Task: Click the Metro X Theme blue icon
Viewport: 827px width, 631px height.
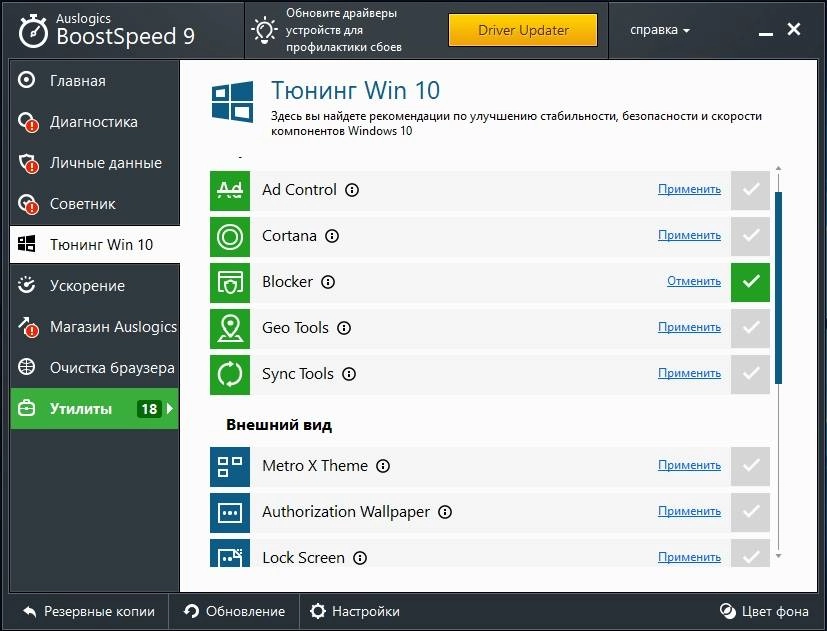Action: click(x=229, y=466)
